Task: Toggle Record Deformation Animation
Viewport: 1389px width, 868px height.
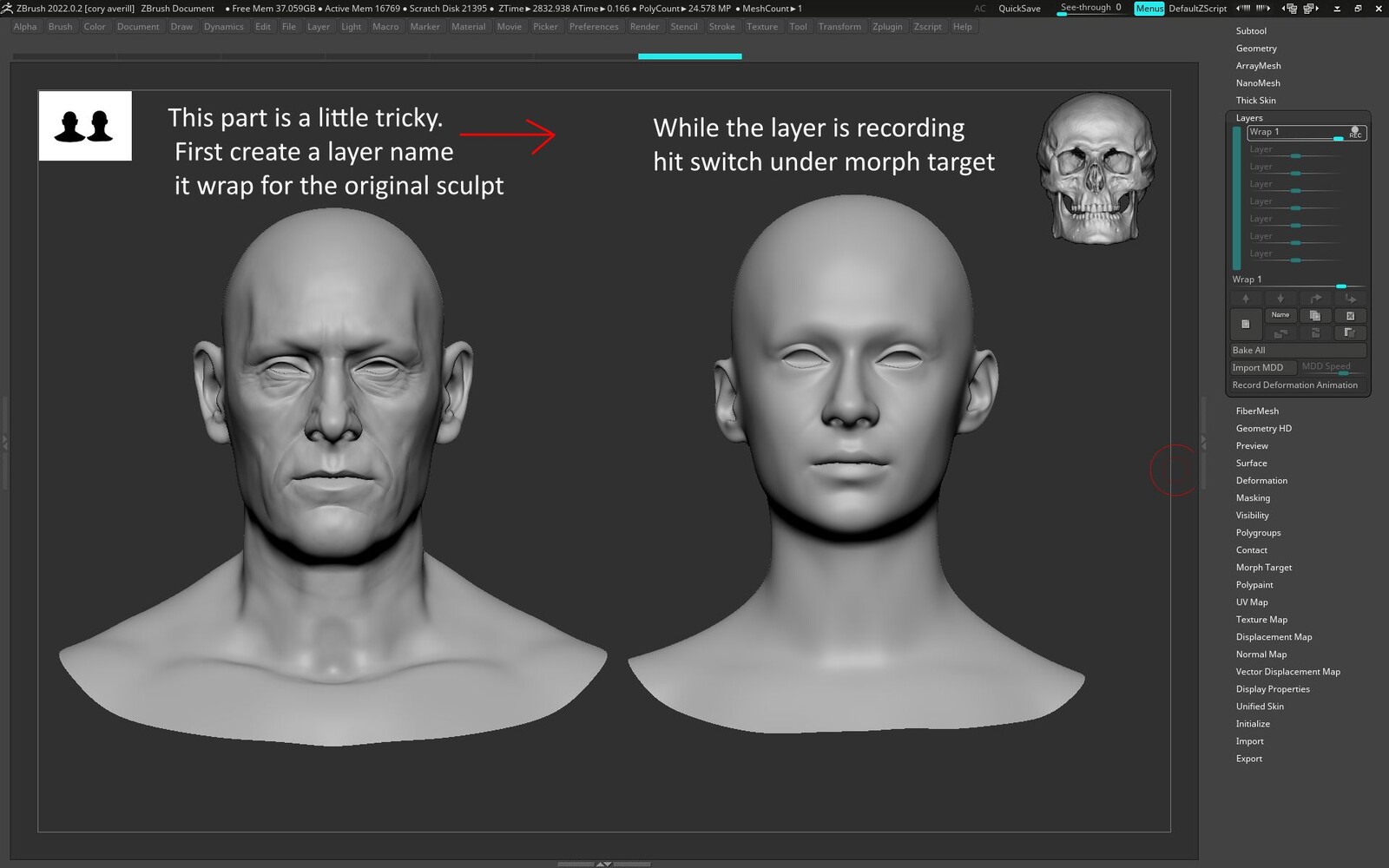Action: [x=1294, y=385]
